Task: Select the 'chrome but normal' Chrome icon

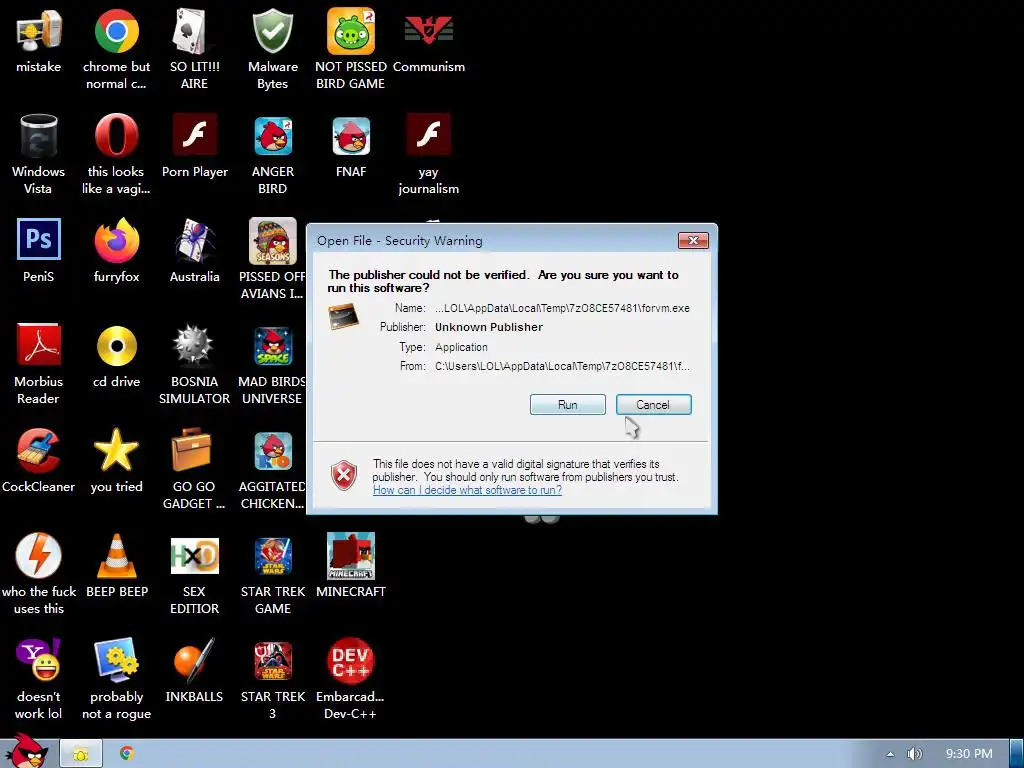Action: pos(116,31)
